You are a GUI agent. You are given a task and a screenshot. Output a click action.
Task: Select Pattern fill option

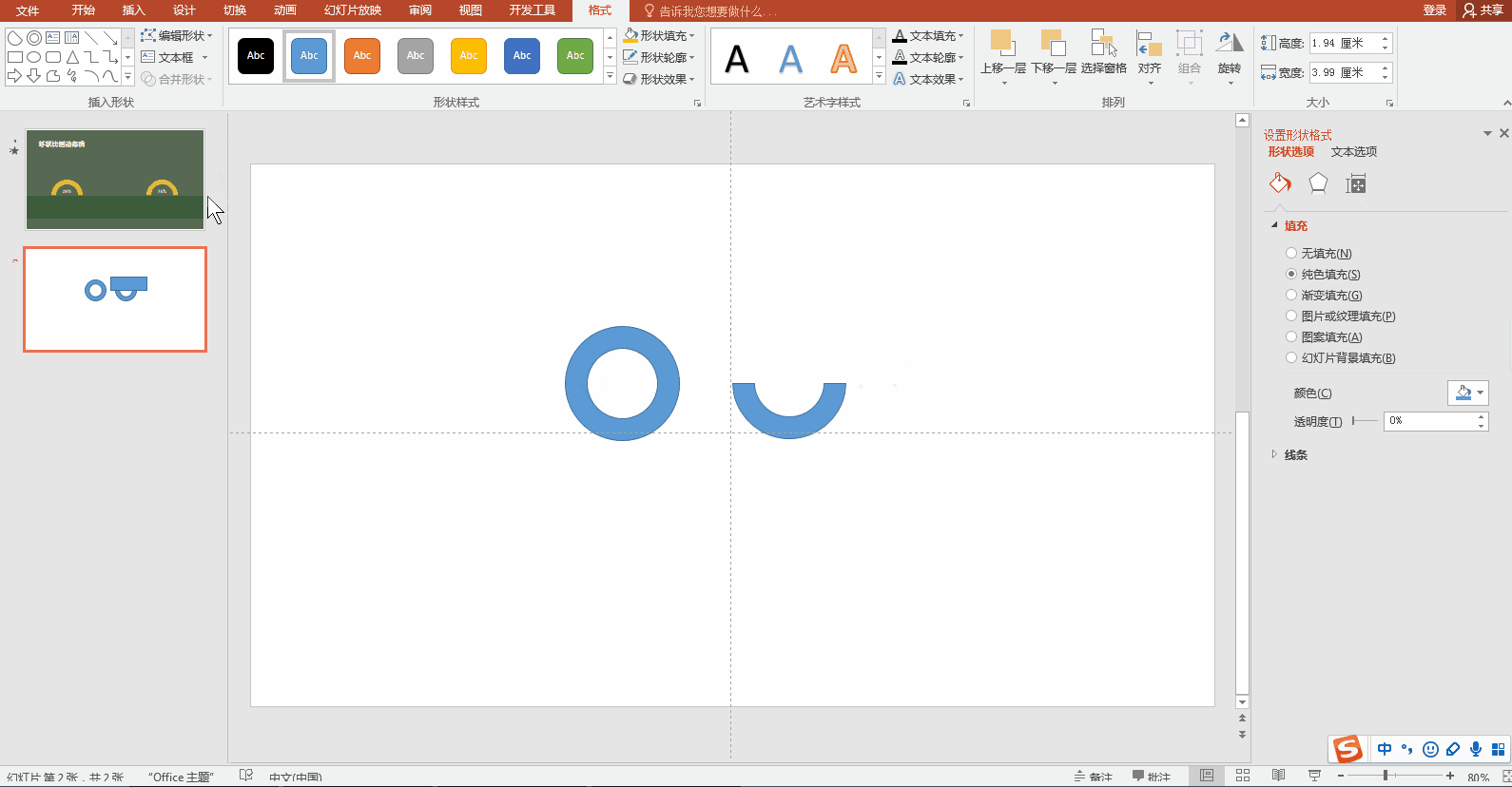pyautogui.click(x=1324, y=336)
